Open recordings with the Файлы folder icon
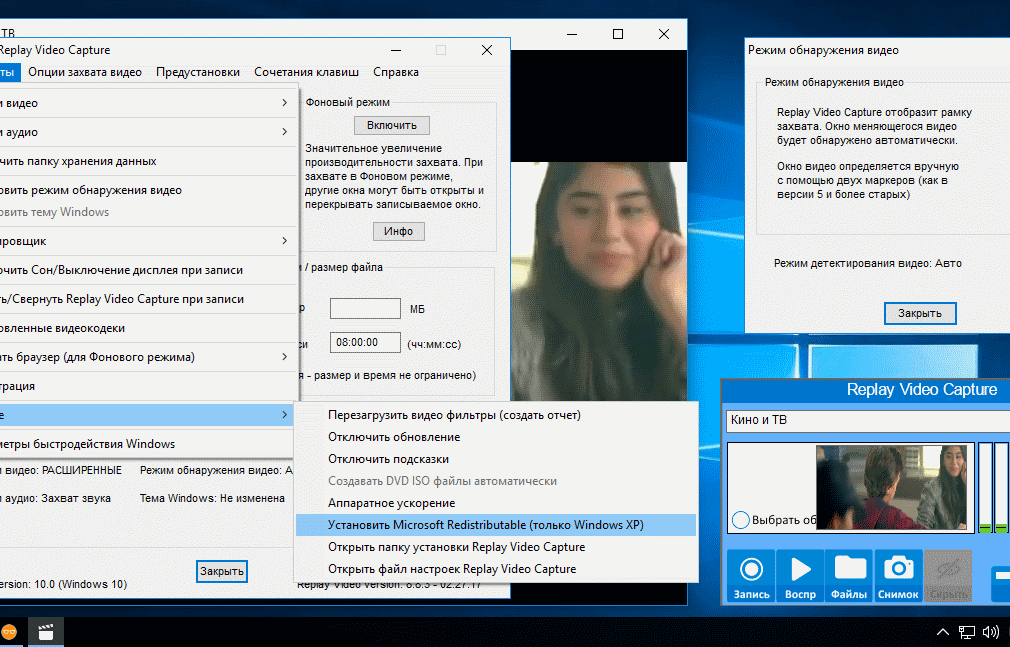Screen dimensions: 1010x647 [x=849, y=575]
